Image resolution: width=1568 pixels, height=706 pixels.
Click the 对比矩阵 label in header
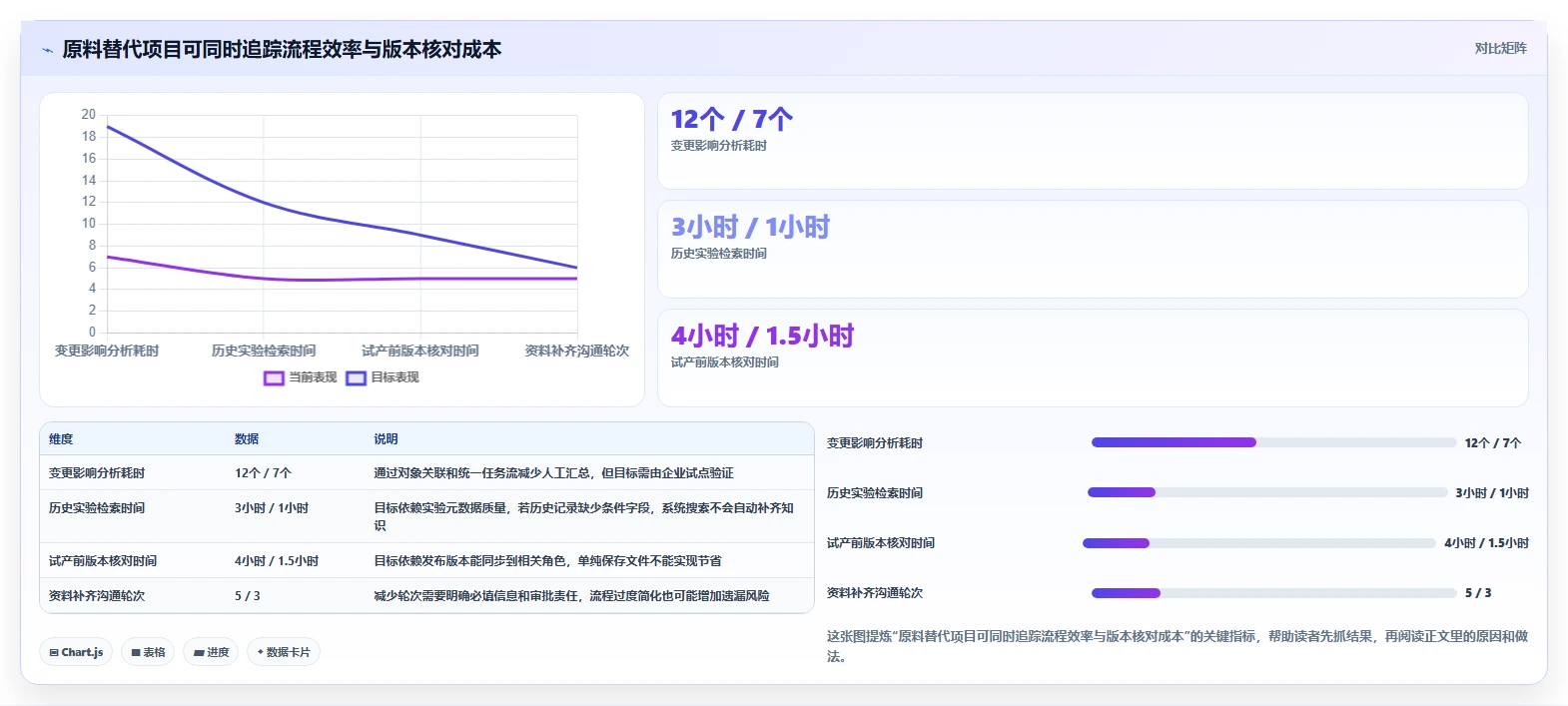pos(1500,48)
